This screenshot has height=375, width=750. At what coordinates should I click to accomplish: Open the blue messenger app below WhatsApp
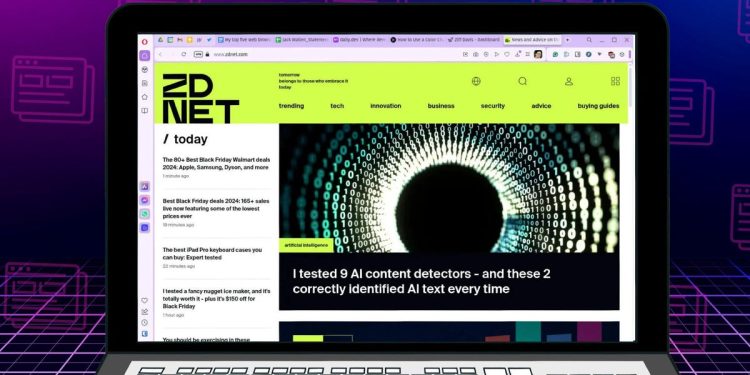point(144,228)
